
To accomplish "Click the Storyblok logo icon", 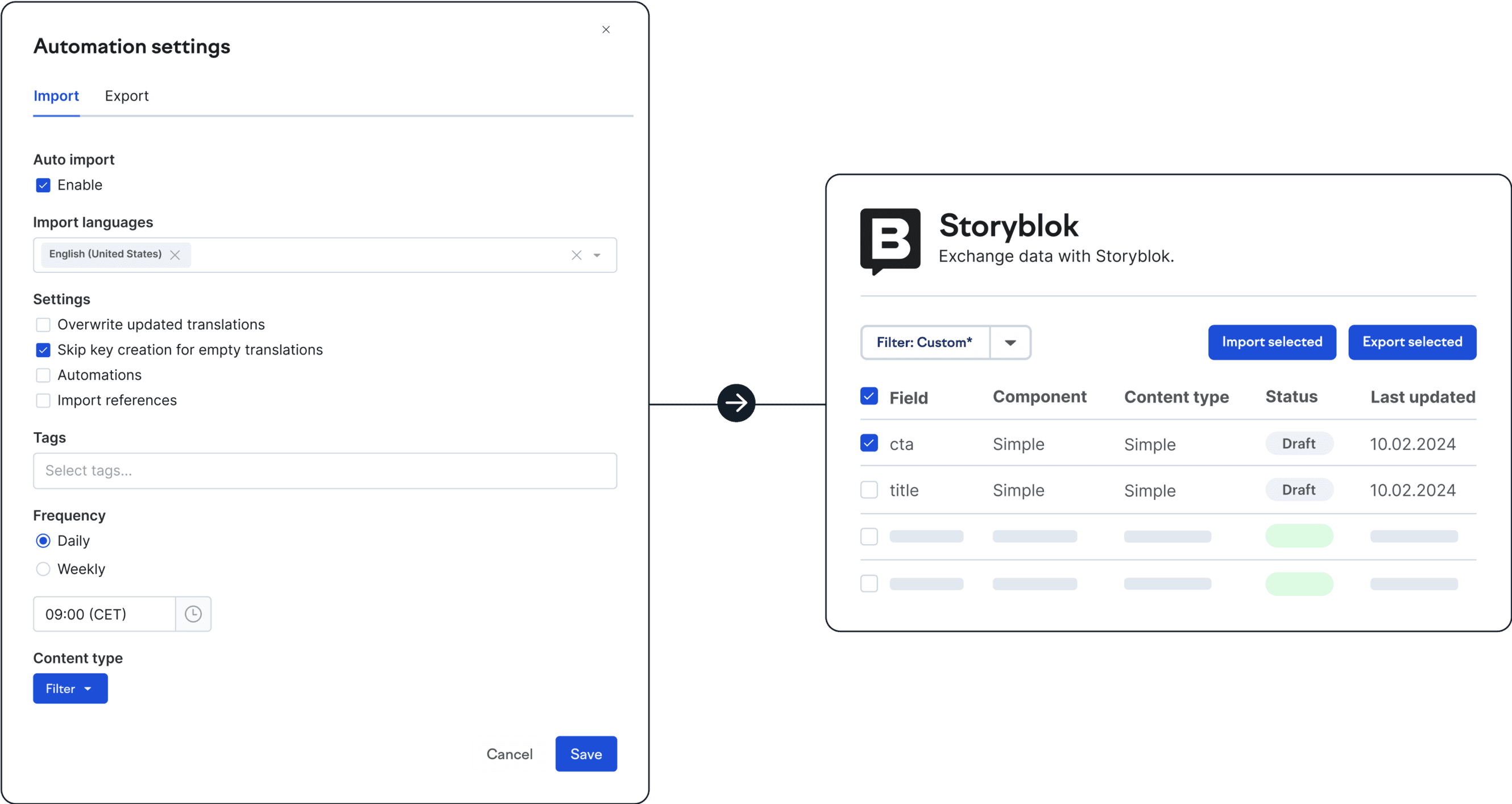I will tap(890, 241).
